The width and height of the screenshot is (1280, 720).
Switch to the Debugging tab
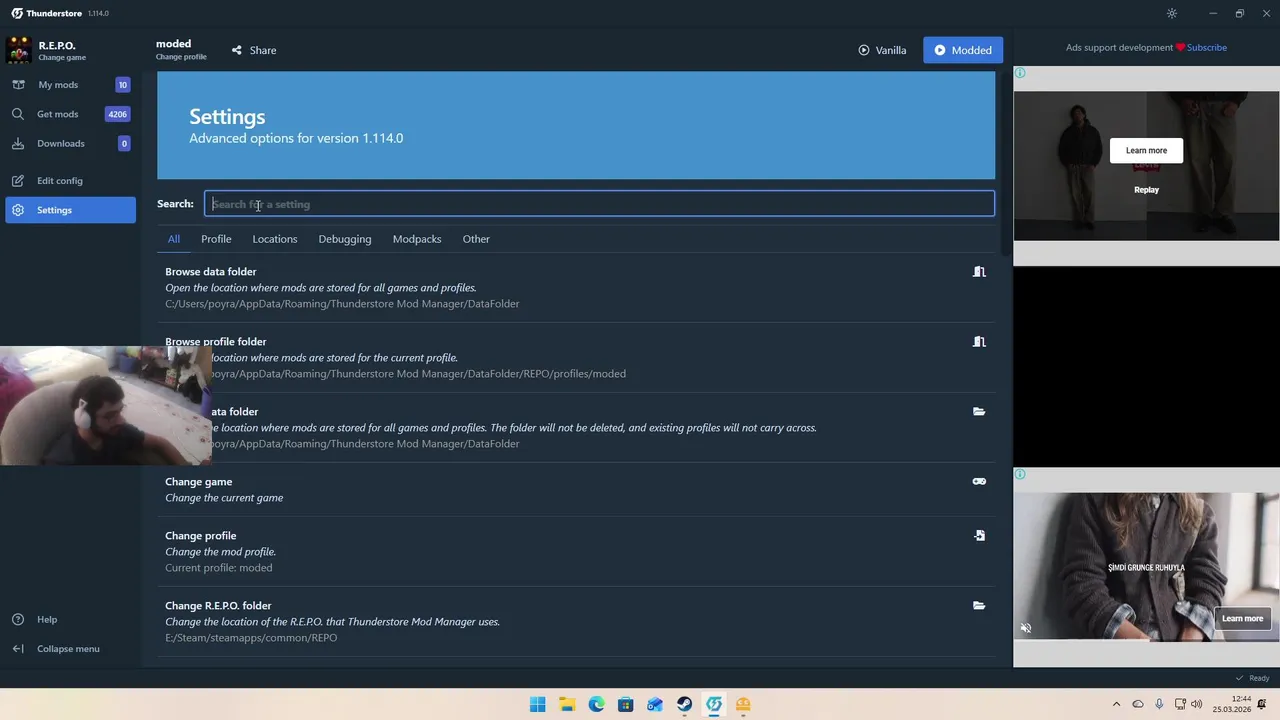coord(345,239)
